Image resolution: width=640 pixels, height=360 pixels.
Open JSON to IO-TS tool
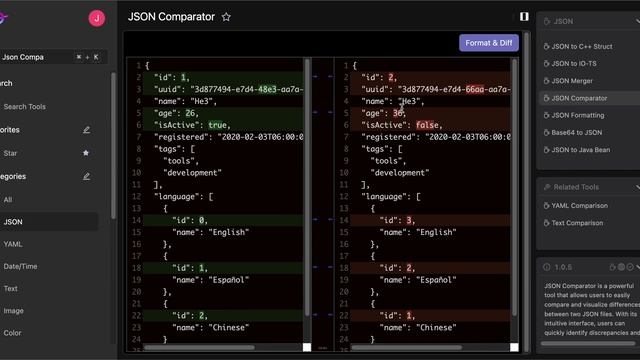click(x=574, y=64)
